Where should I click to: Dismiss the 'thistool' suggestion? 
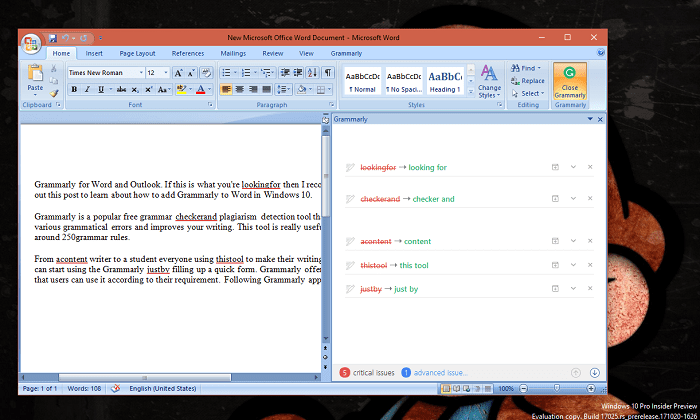pos(590,265)
